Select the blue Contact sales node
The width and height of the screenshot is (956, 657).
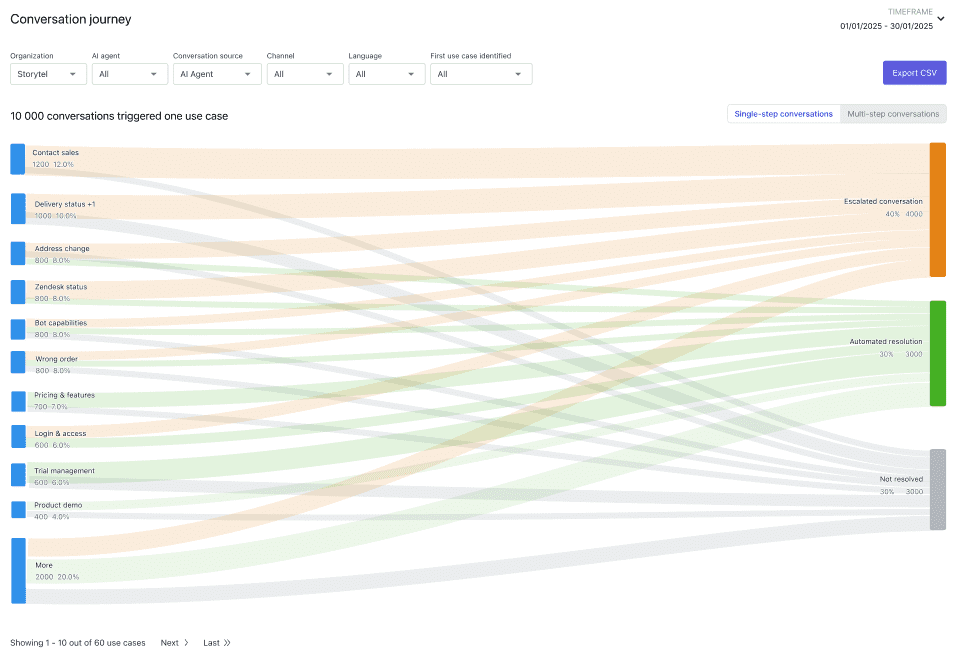pyautogui.click(x=18, y=159)
